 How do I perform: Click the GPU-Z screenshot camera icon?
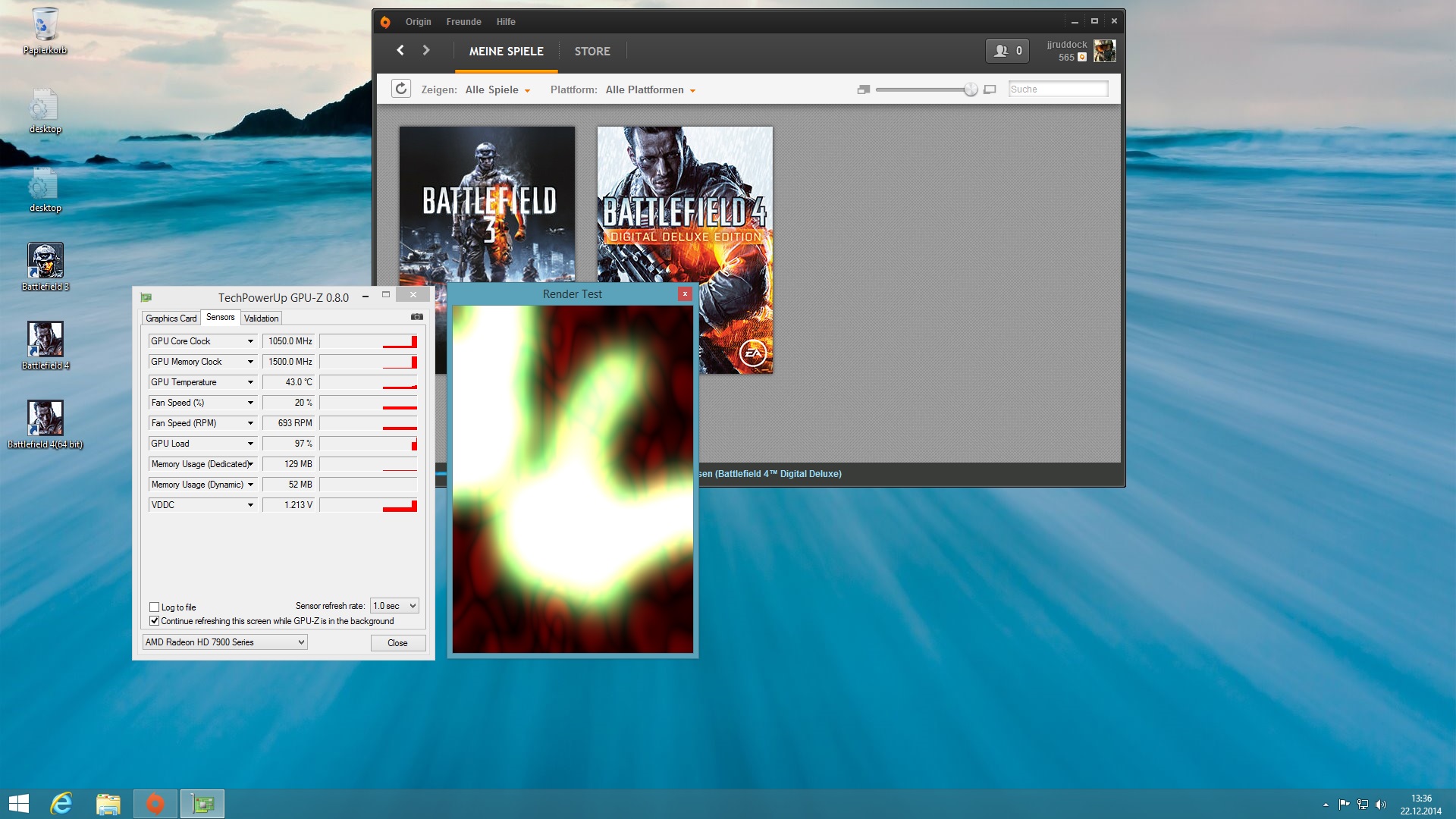click(416, 317)
